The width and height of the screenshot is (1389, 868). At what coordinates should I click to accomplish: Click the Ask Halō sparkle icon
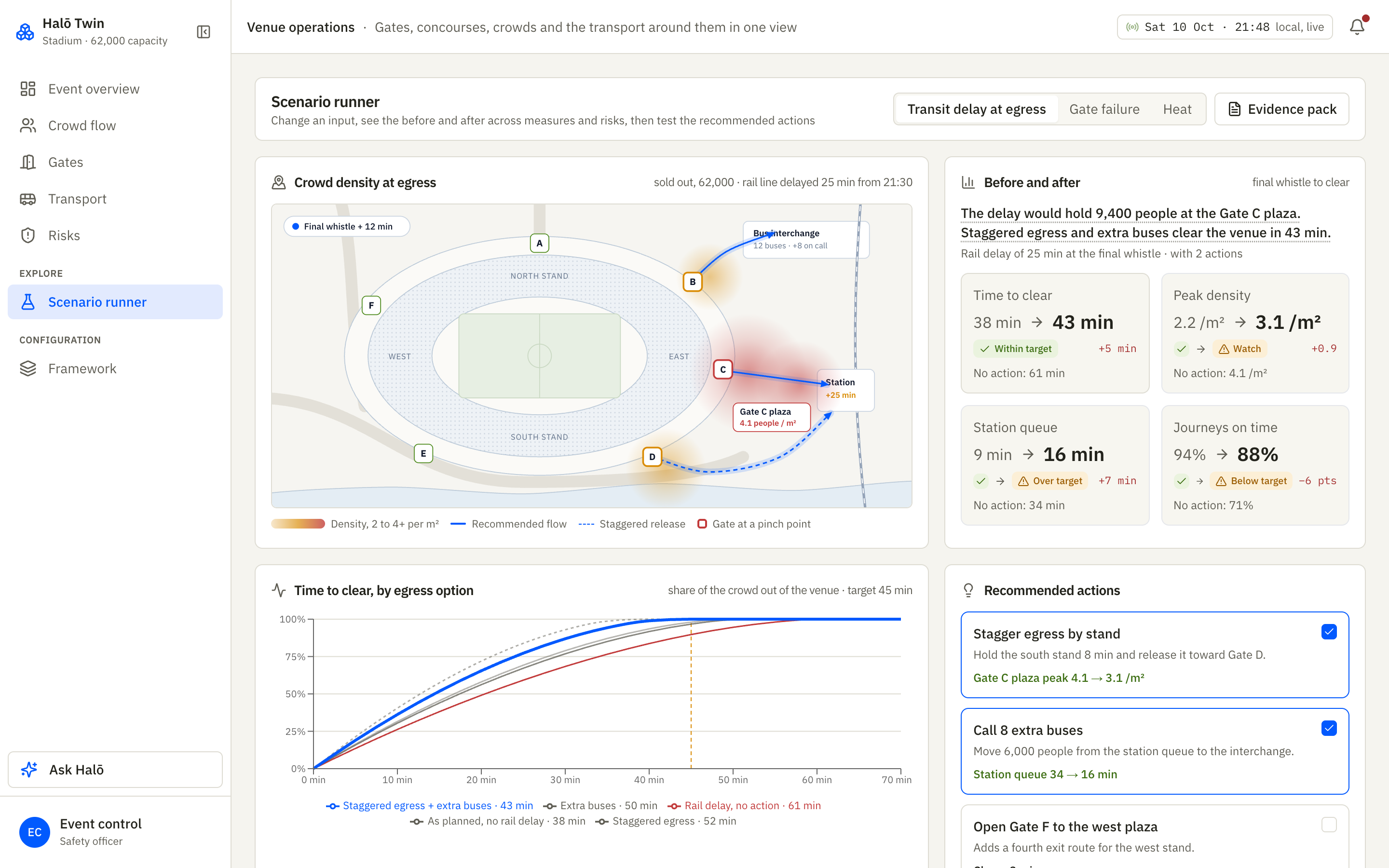pos(29,769)
